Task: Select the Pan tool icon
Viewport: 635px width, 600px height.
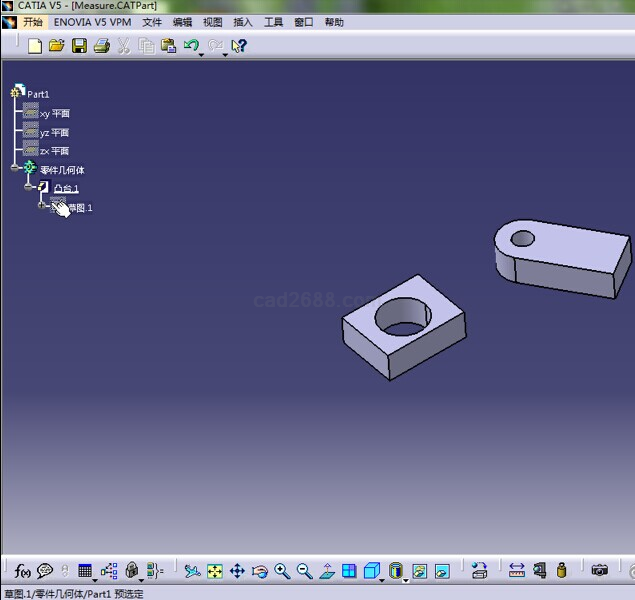Action: [x=237, y=571]
